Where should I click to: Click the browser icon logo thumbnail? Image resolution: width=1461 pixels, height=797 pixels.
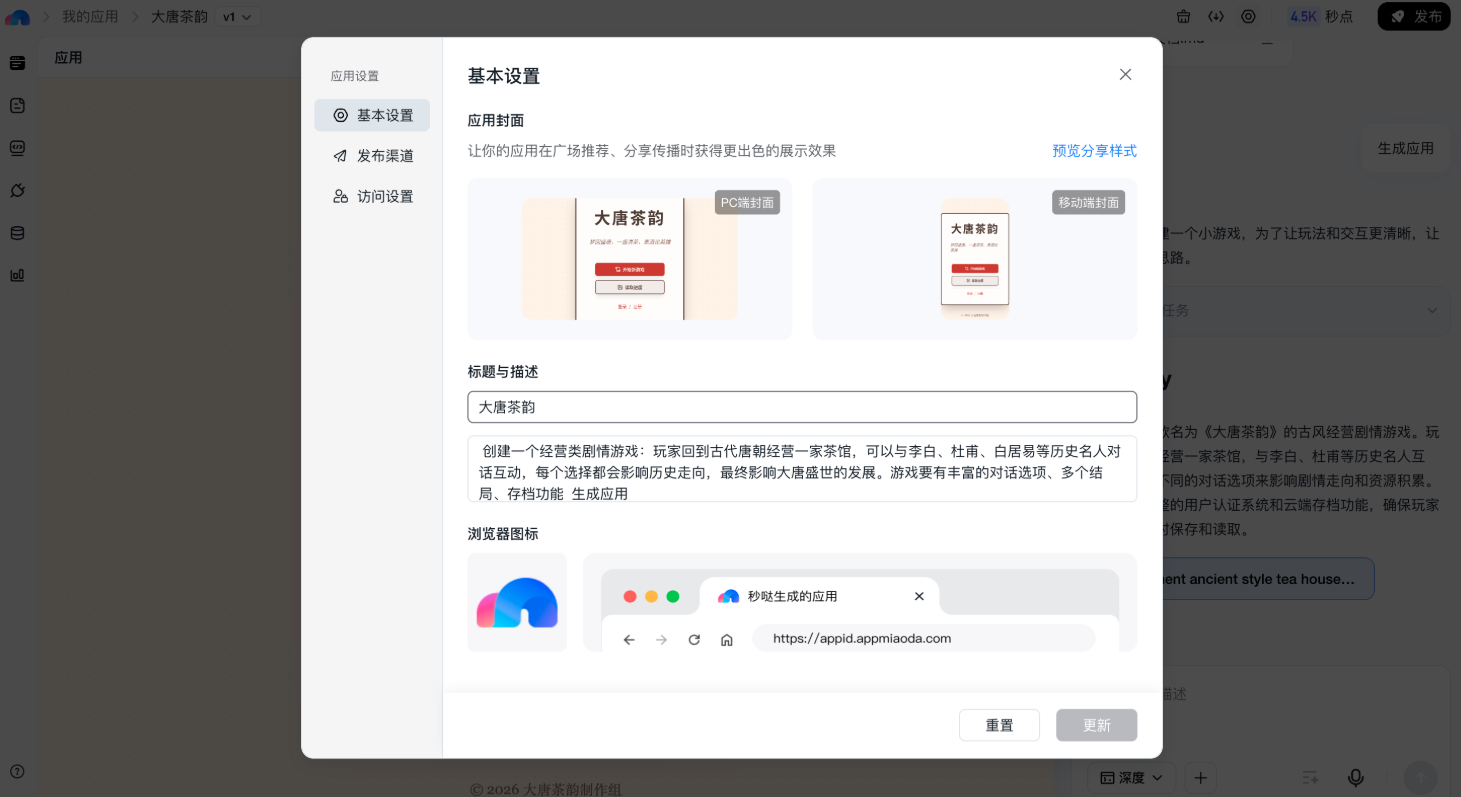[517, 602]
